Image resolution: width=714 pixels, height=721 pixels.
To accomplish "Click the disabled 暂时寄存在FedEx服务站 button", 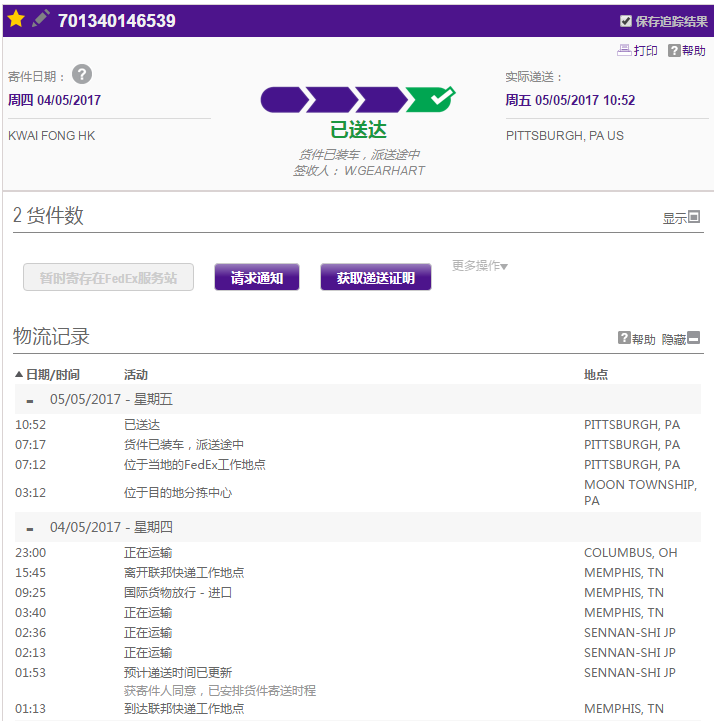I will [x=109, y=277].
